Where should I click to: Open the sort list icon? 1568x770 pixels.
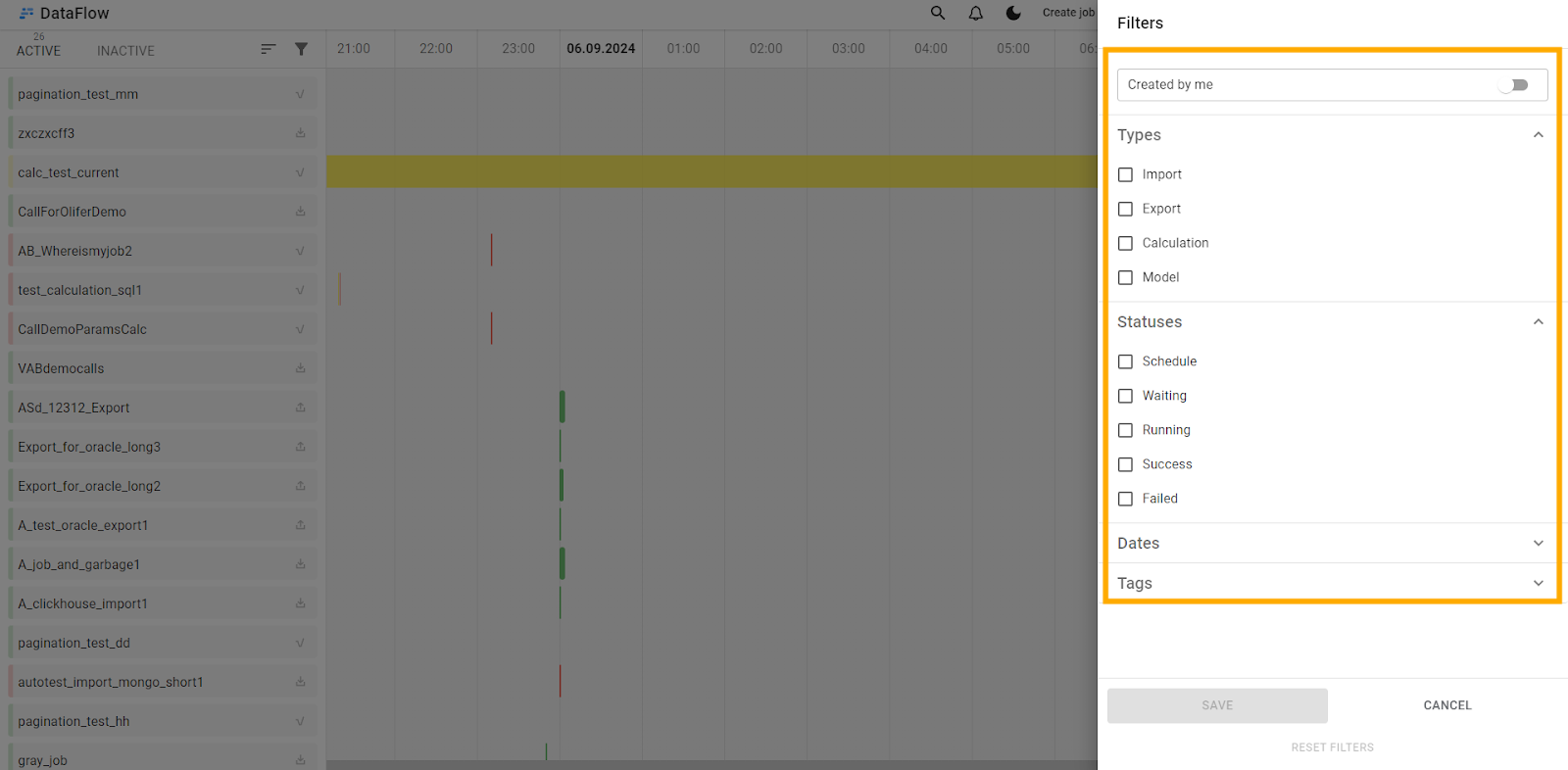pos(268,49)
